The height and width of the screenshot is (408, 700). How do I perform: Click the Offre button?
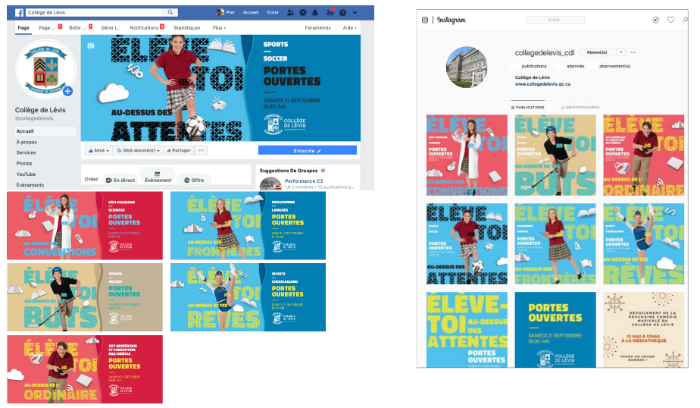194,180
